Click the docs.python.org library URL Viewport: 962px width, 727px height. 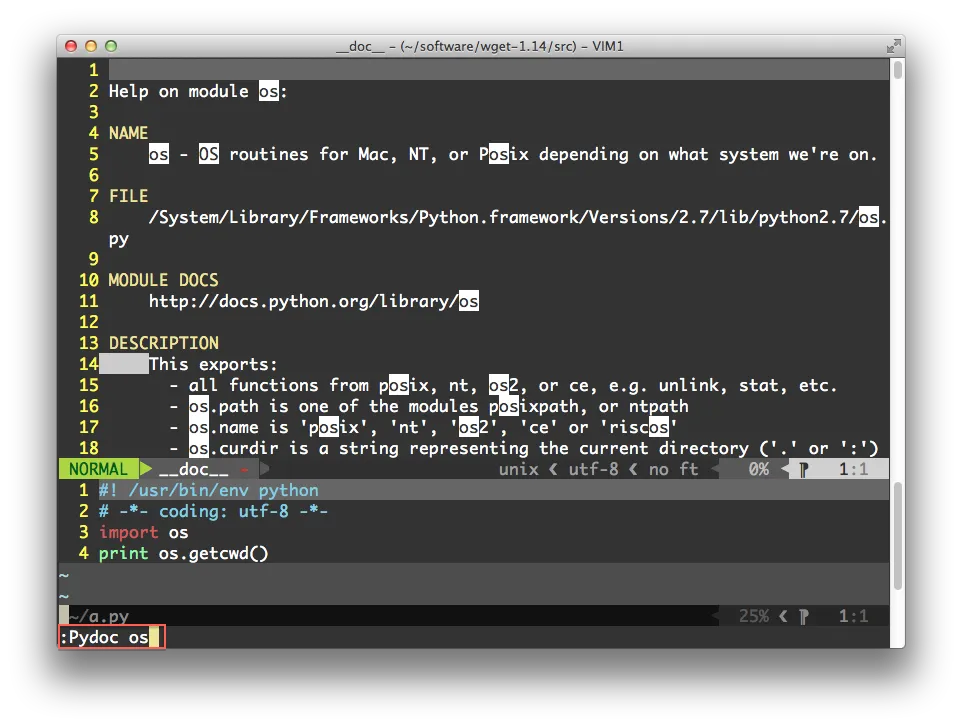click(x=313, y=301)
